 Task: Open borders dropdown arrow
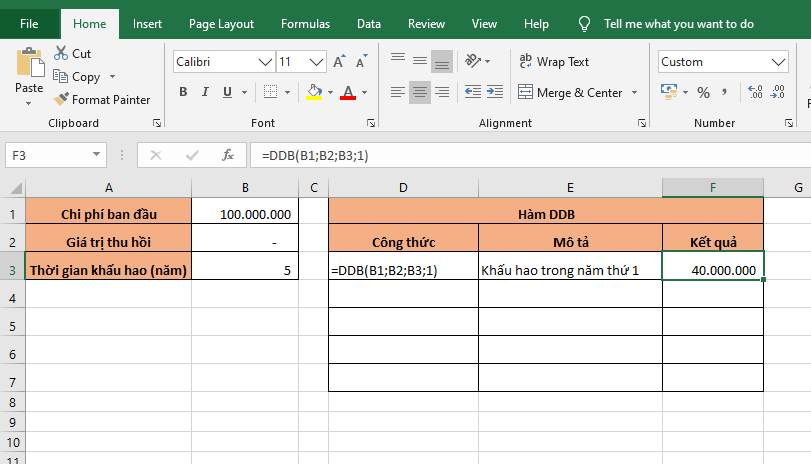click(288, 93)
